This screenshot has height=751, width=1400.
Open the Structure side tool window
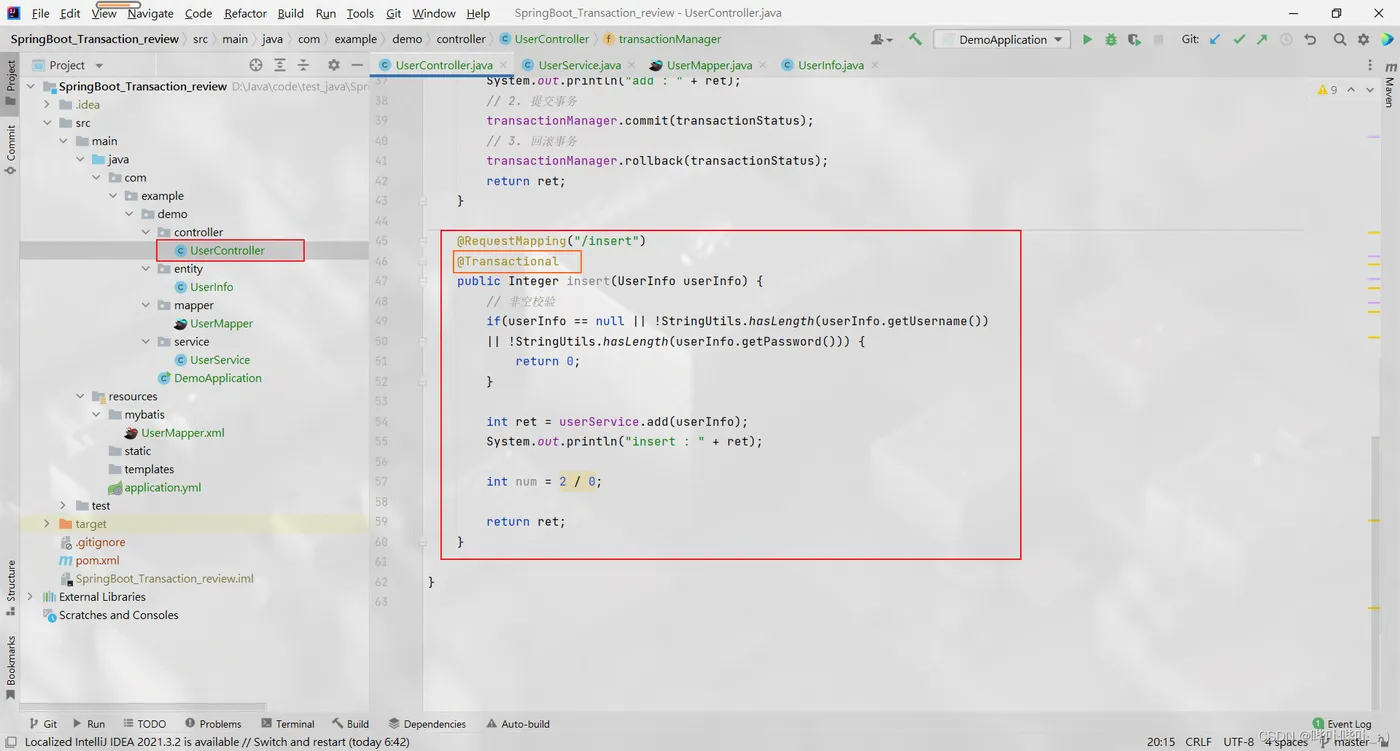click(10, 587)
